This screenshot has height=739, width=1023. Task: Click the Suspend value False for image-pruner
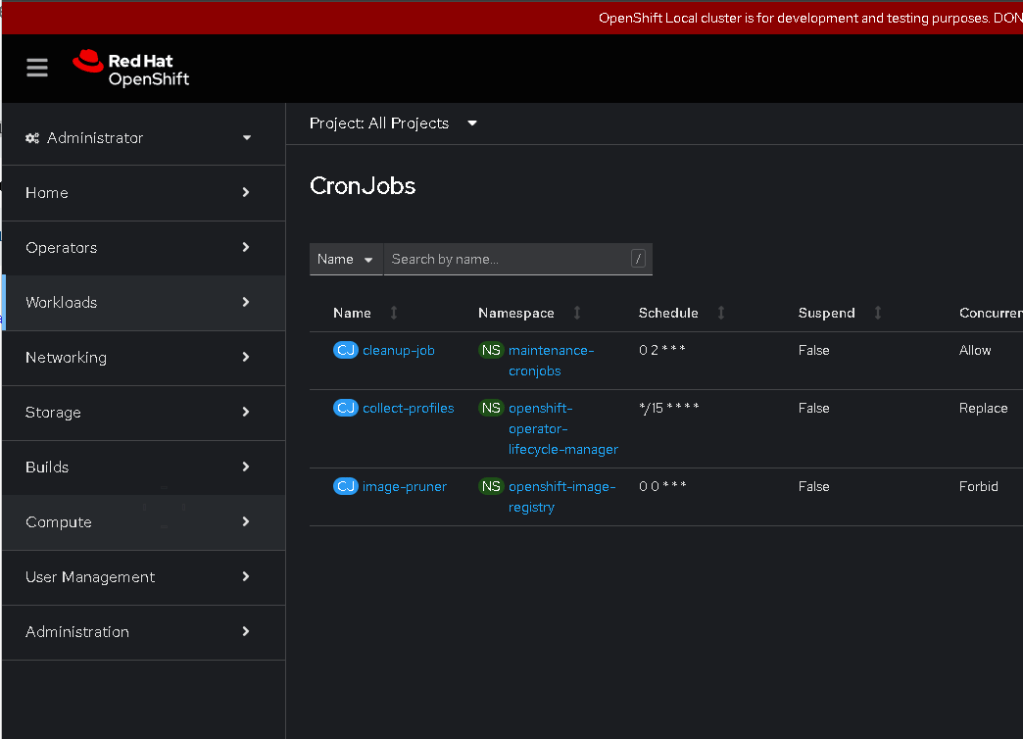(x=814, y=487)
